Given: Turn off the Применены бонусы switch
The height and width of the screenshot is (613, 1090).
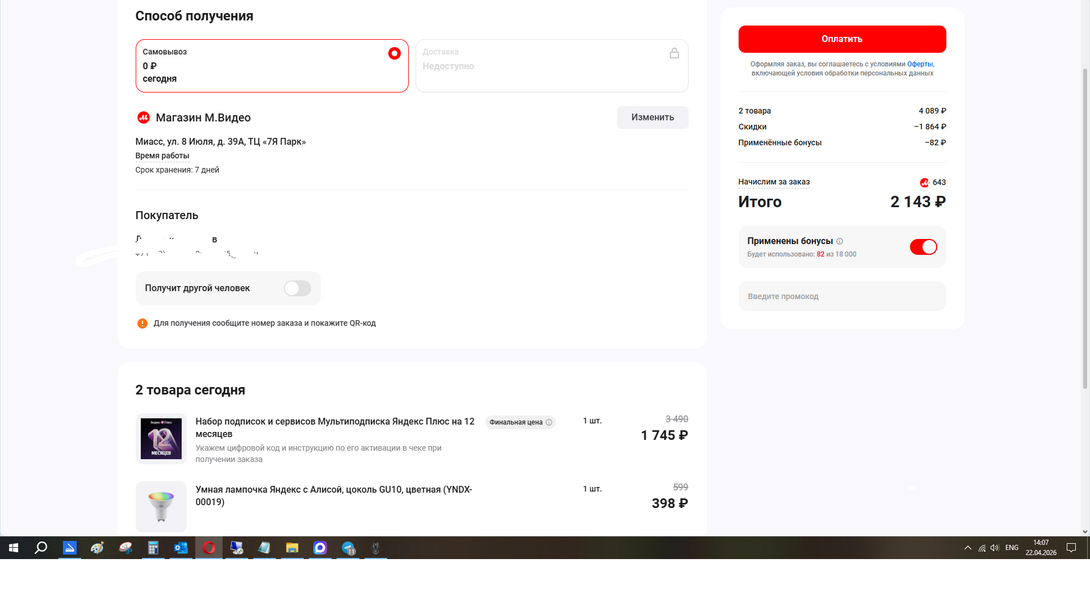Looking at the screenshot, I should pos(923,247).
